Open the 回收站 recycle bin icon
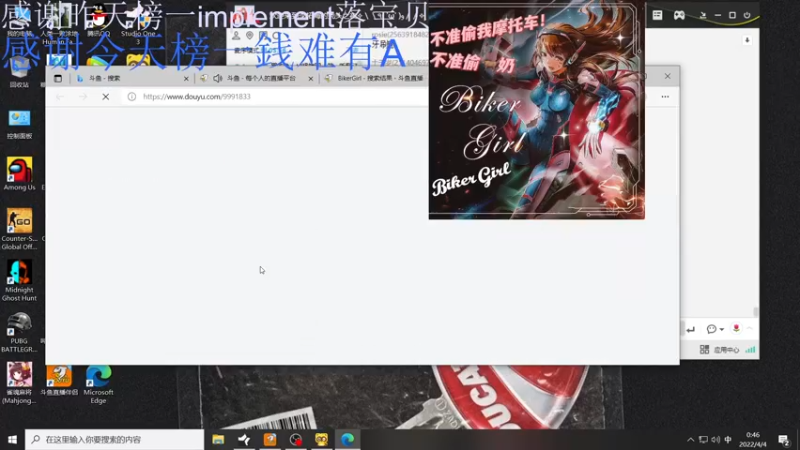This screenshot has height=450, width=800. click(x=19, y=72)
